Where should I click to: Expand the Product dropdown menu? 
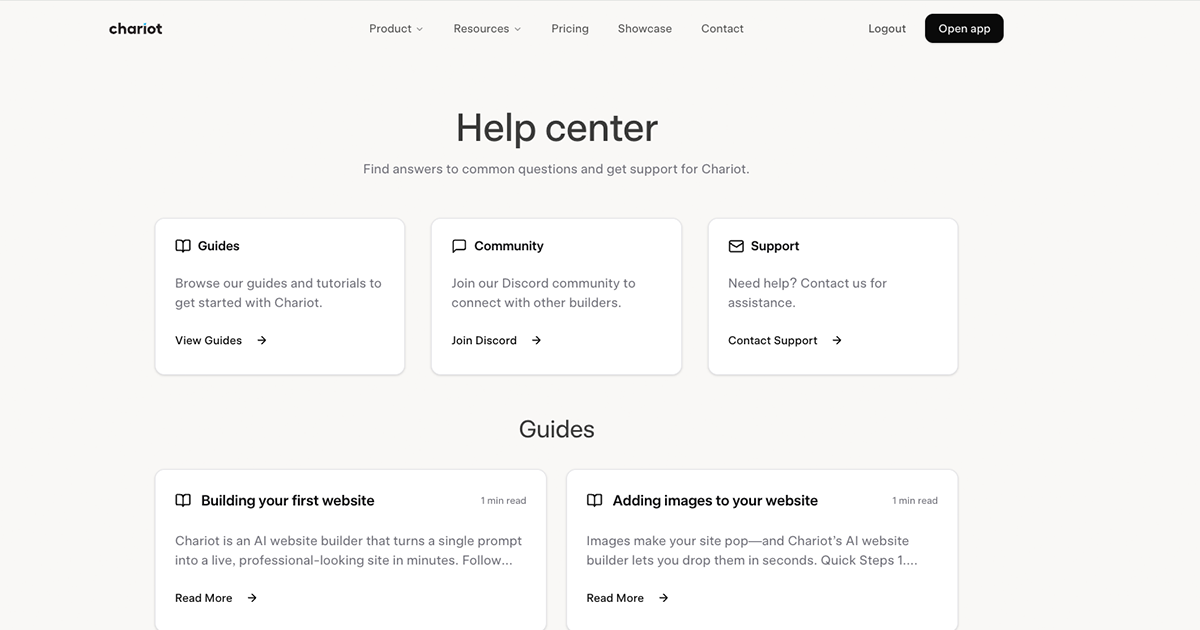tap(396, 28)
